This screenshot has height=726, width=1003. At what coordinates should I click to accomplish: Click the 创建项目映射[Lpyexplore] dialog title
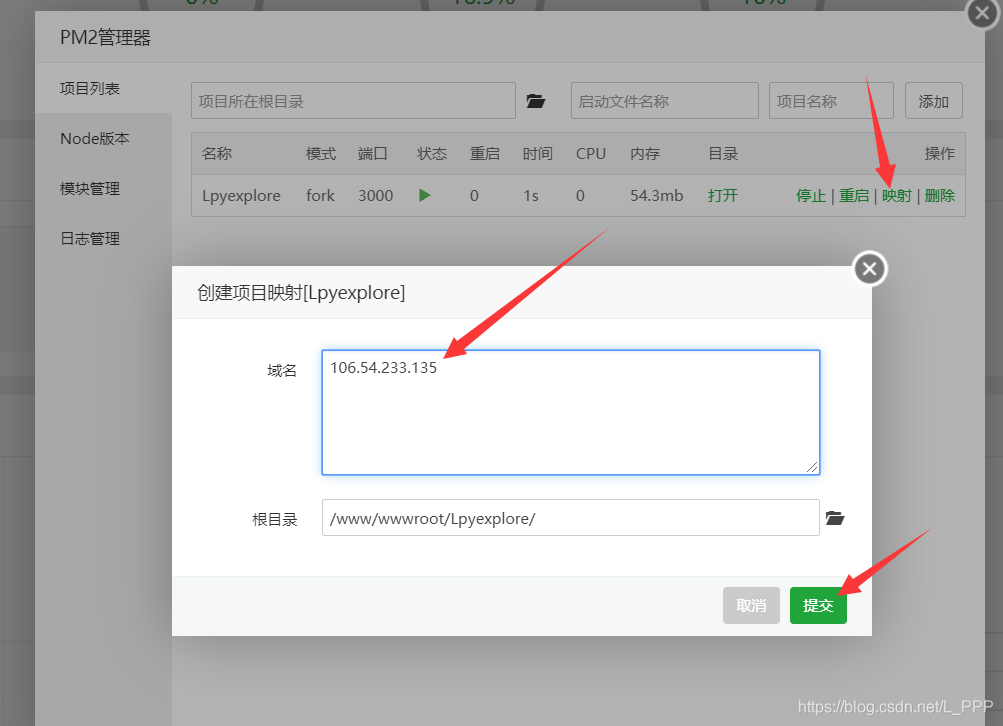(301, 292)
